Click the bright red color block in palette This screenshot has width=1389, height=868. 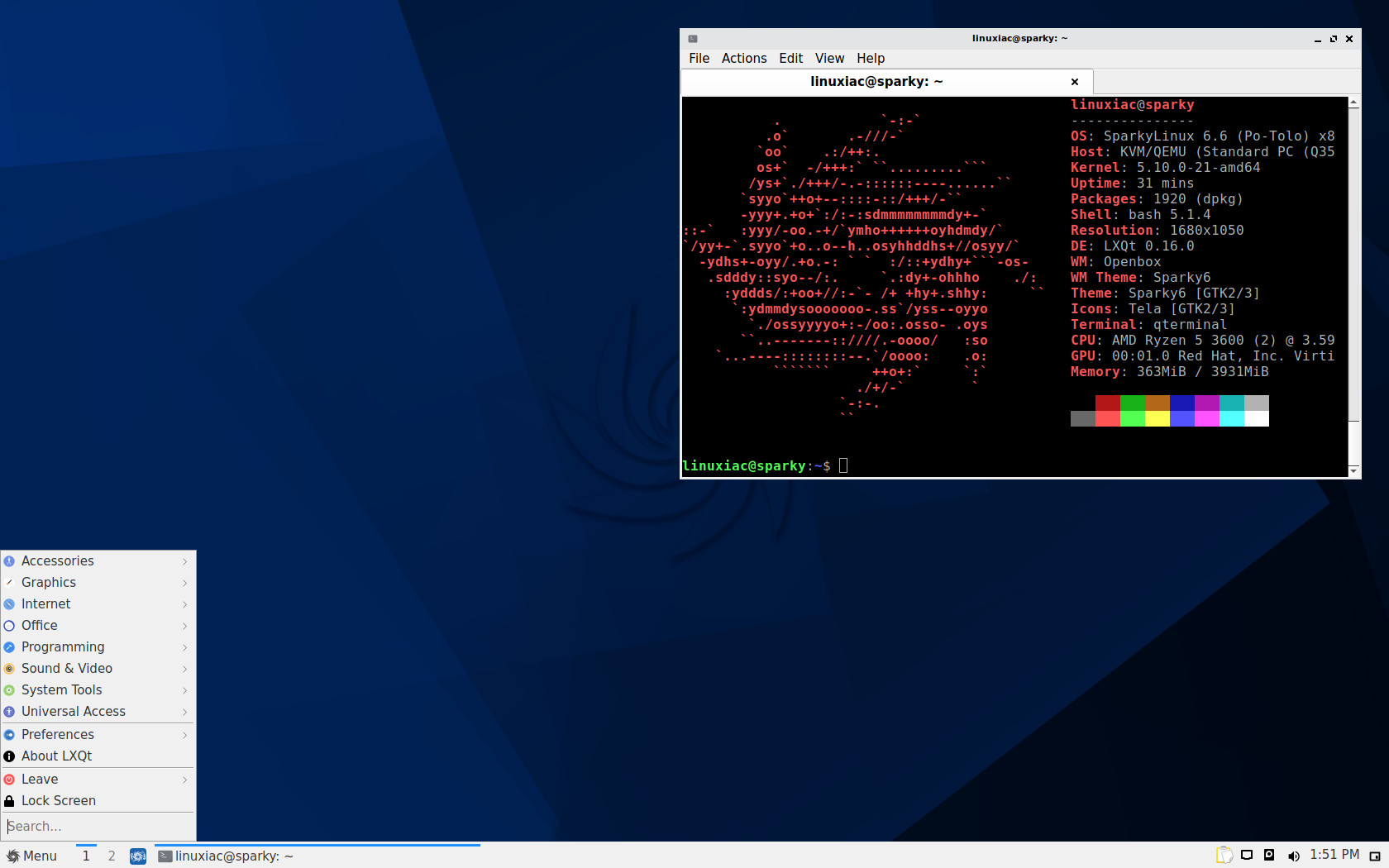pos(1108,419)
